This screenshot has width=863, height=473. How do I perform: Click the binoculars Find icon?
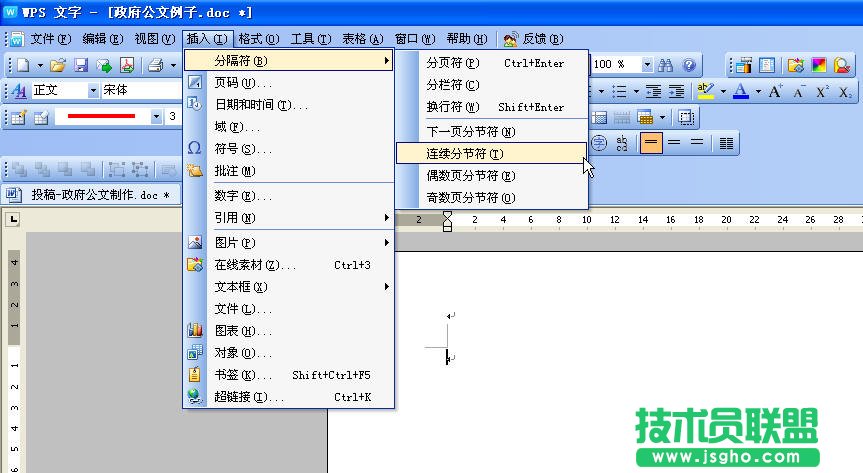click(666, 66)
